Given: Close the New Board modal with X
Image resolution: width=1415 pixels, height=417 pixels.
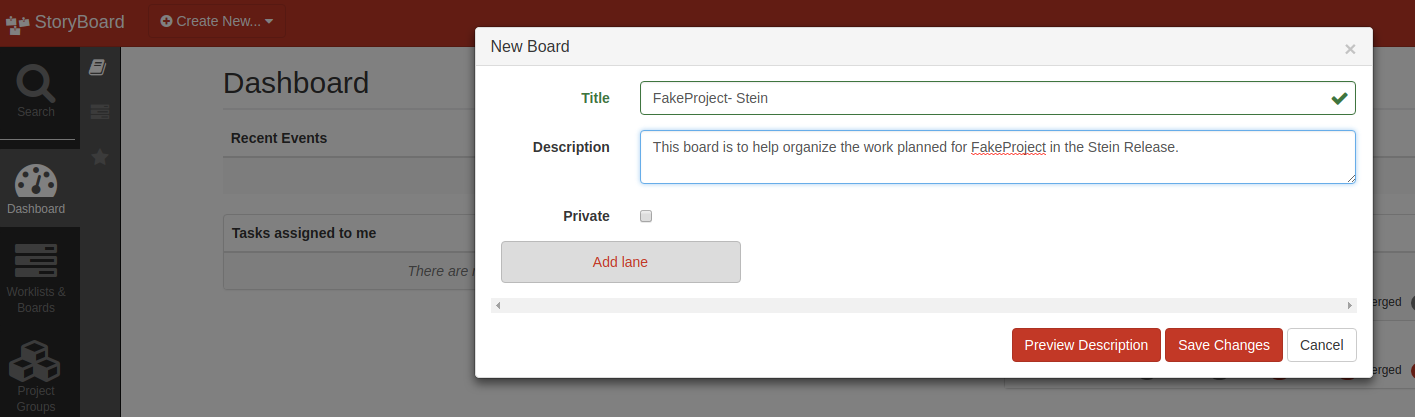Looking at the screenshot, I should (x=1350, y=49).
